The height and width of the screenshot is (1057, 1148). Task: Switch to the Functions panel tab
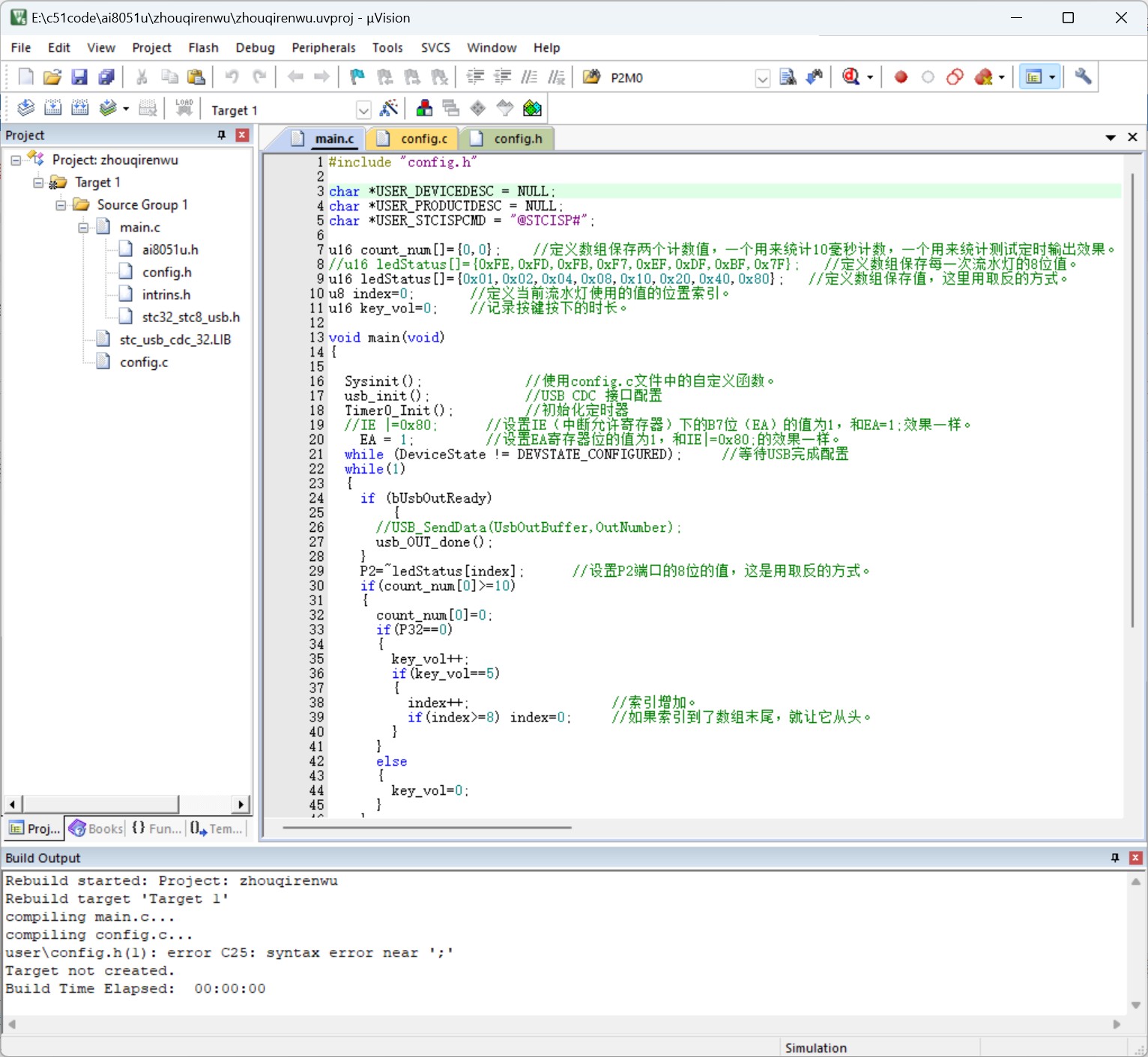[156, 829]
